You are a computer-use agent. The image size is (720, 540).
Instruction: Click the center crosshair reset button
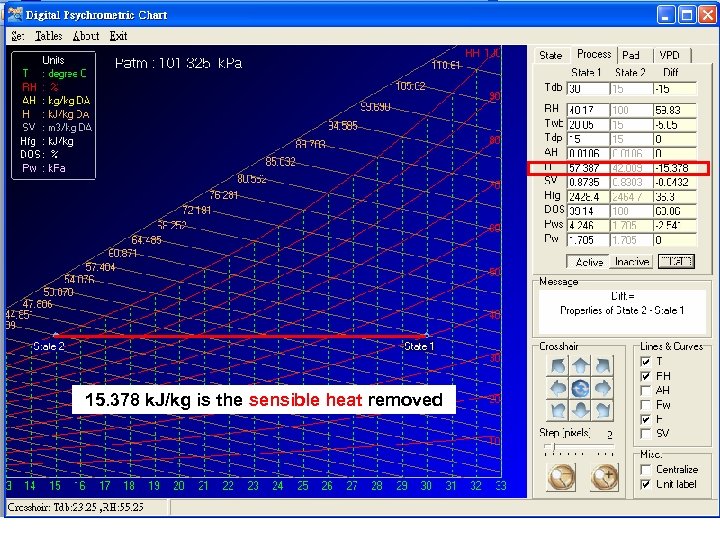click(x=580, y=388)
